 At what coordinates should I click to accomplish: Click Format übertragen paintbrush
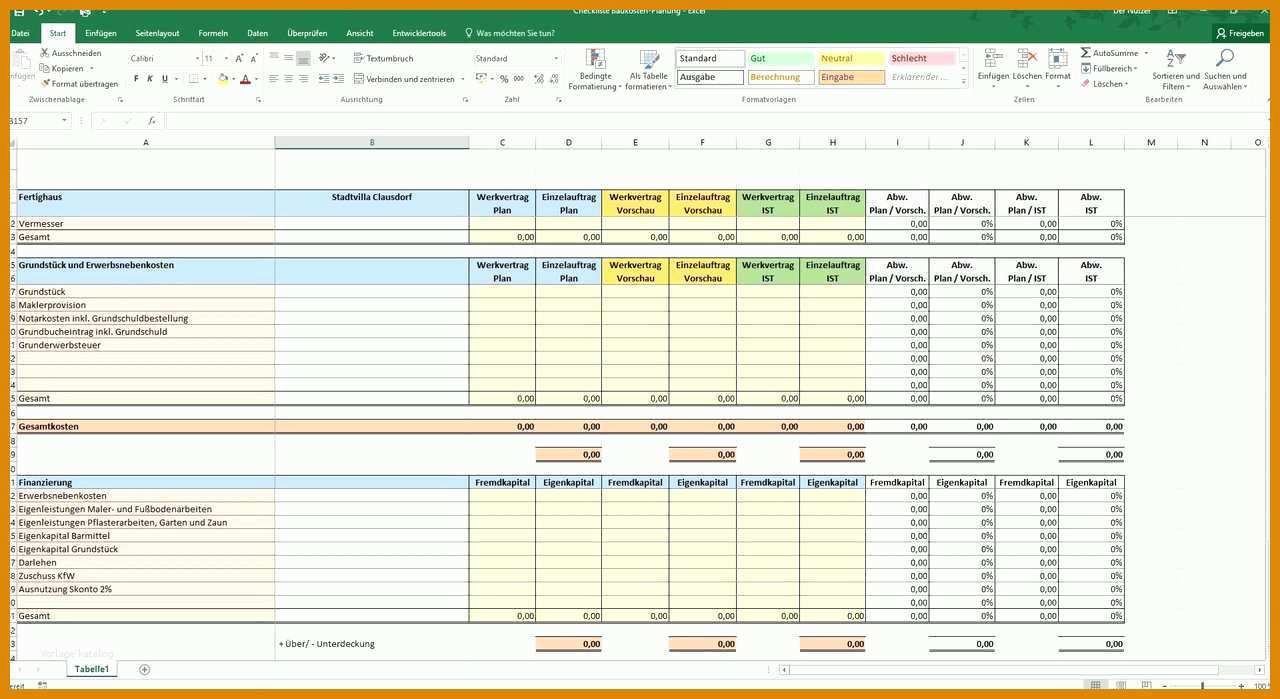79,84
